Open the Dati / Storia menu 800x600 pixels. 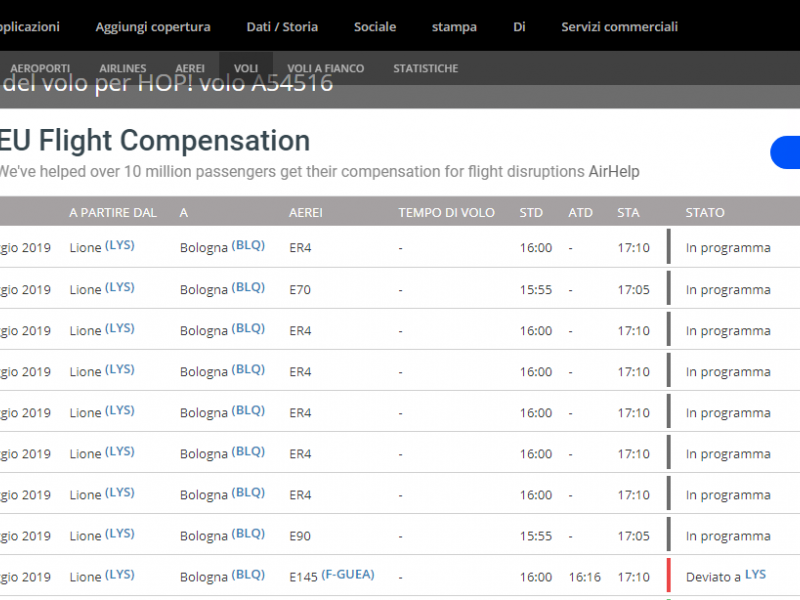pos(282,27)
